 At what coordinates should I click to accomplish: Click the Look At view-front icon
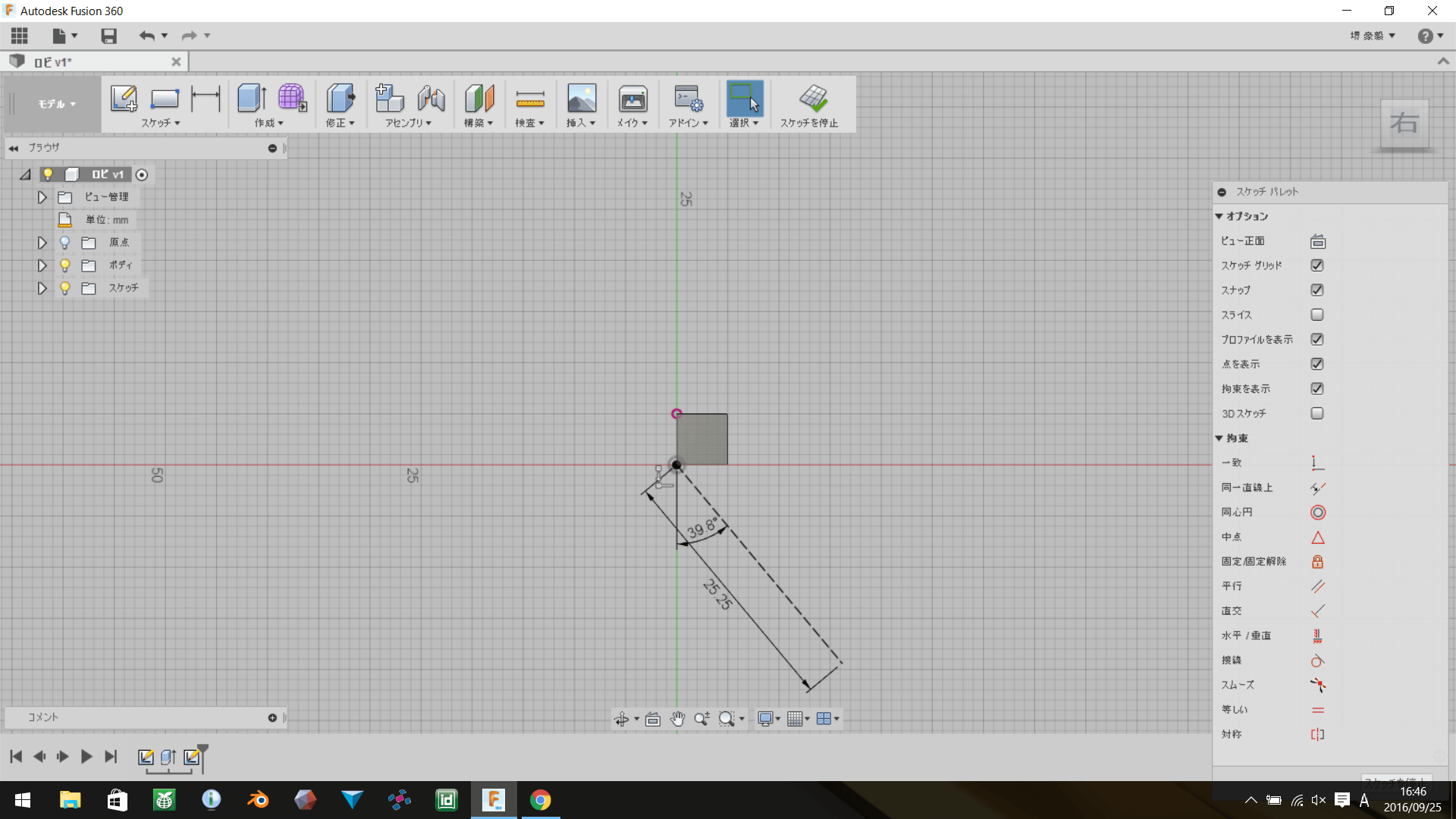tap(1318, 241)
